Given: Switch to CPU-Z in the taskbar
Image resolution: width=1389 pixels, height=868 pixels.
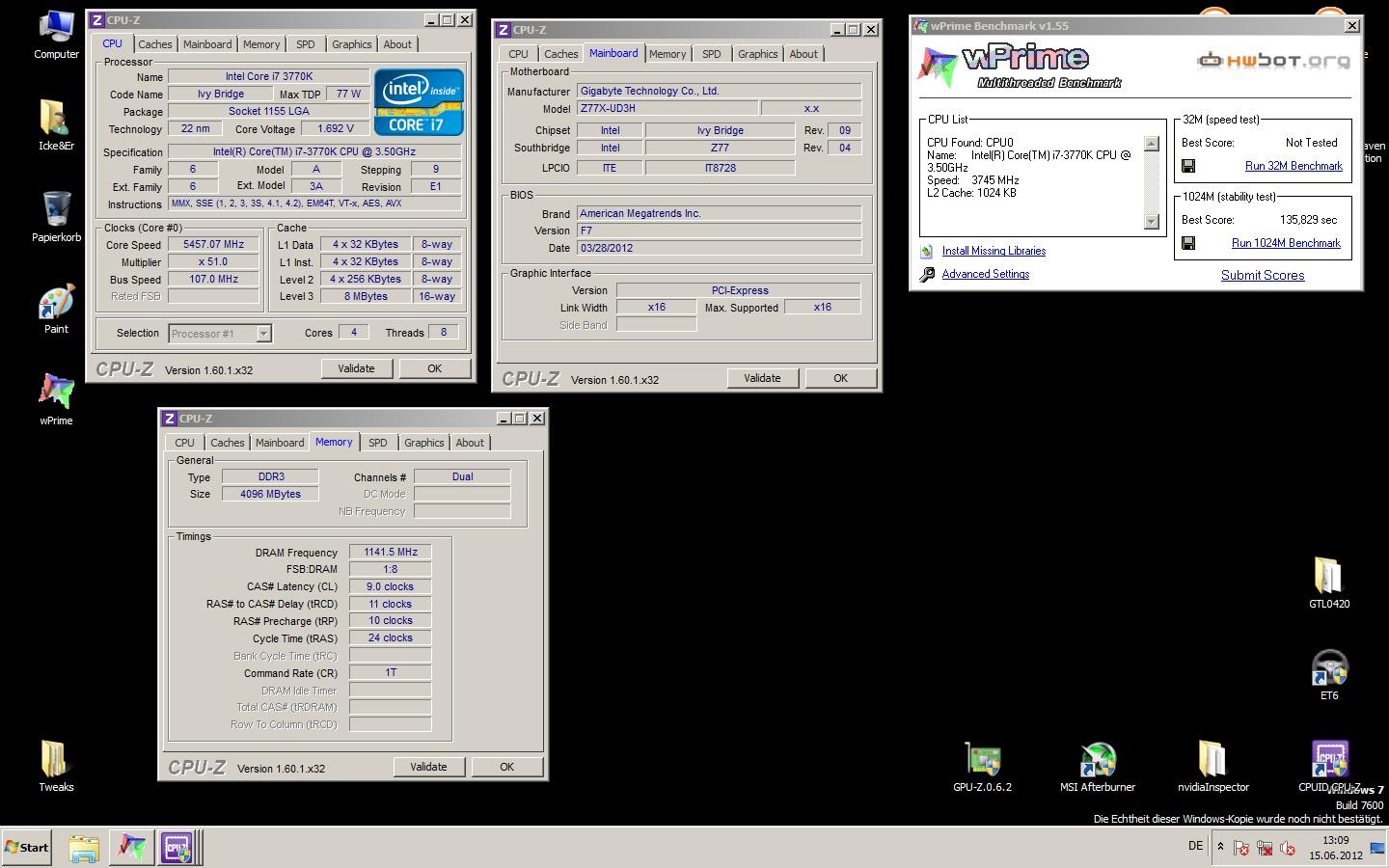Looking at the screenshot, I should [x=177, y=848].
